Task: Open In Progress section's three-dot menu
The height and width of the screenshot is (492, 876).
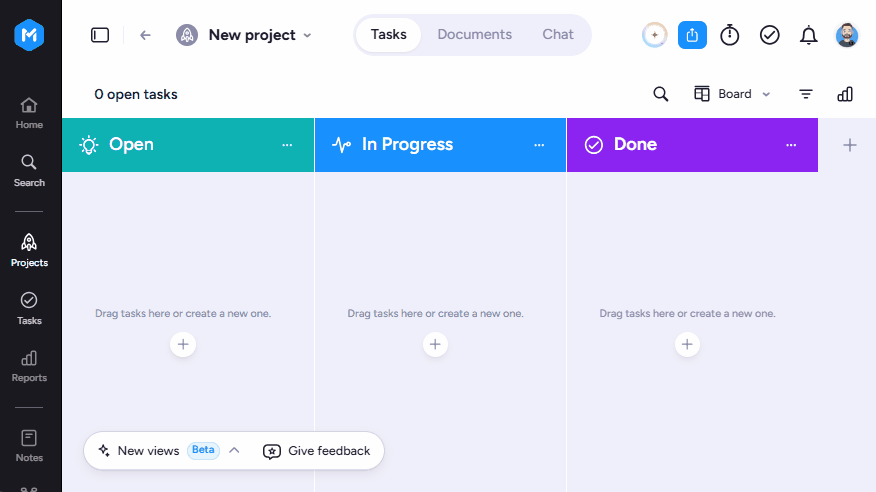Action: click(539, 145)
